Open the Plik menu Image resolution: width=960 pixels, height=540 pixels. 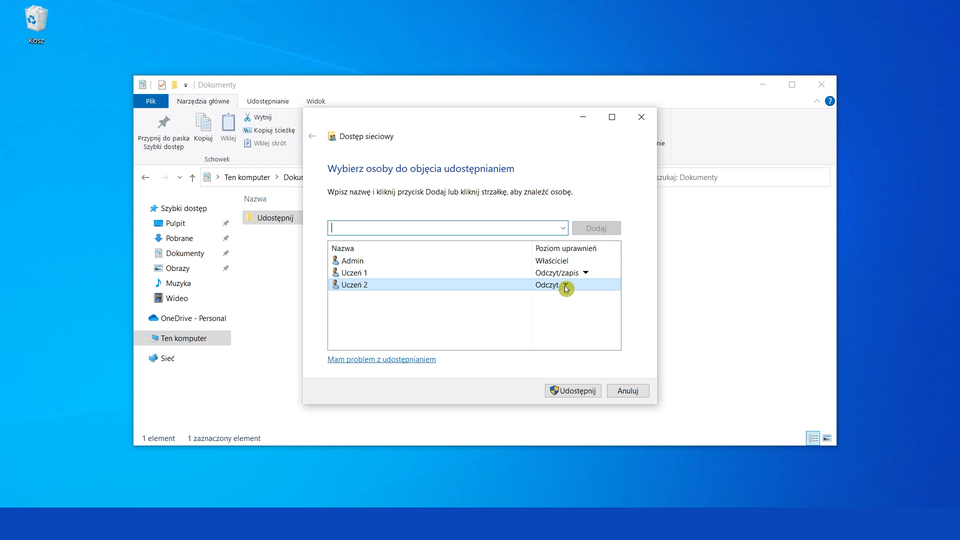[150, 101]
